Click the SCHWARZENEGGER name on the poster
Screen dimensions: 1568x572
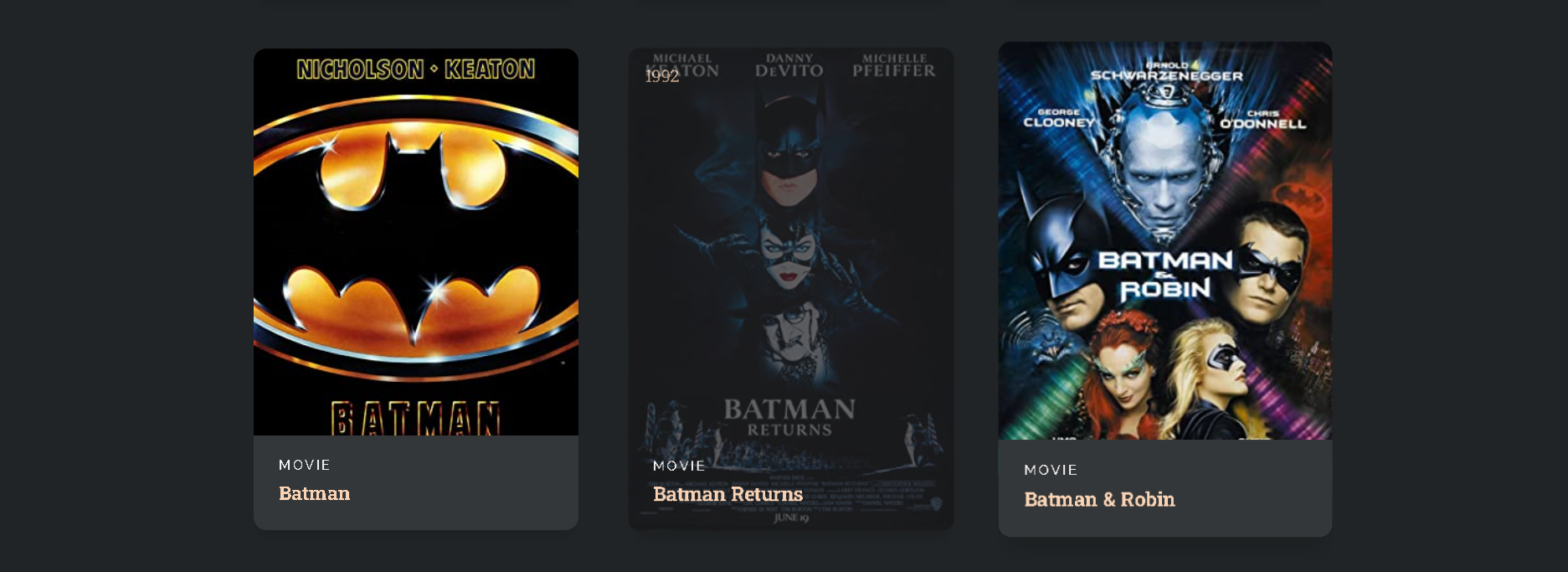pyautogui.click(x=1166, y=75)
